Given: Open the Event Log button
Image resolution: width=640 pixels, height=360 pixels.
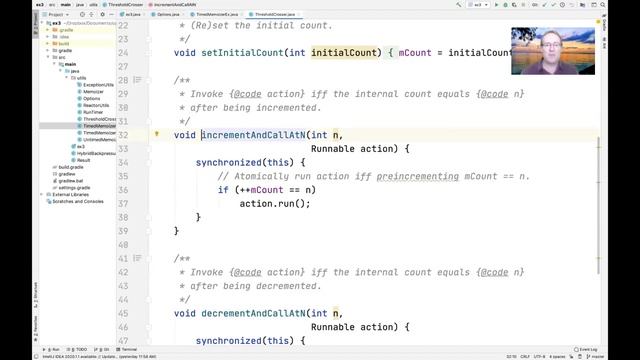Looking at the screenshot, I should click(x=586, y=350).
